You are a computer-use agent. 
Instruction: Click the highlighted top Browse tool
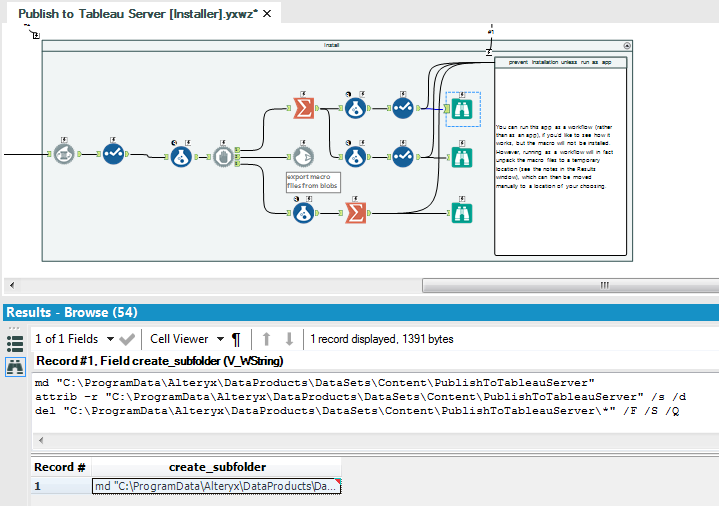click(462, 109)
